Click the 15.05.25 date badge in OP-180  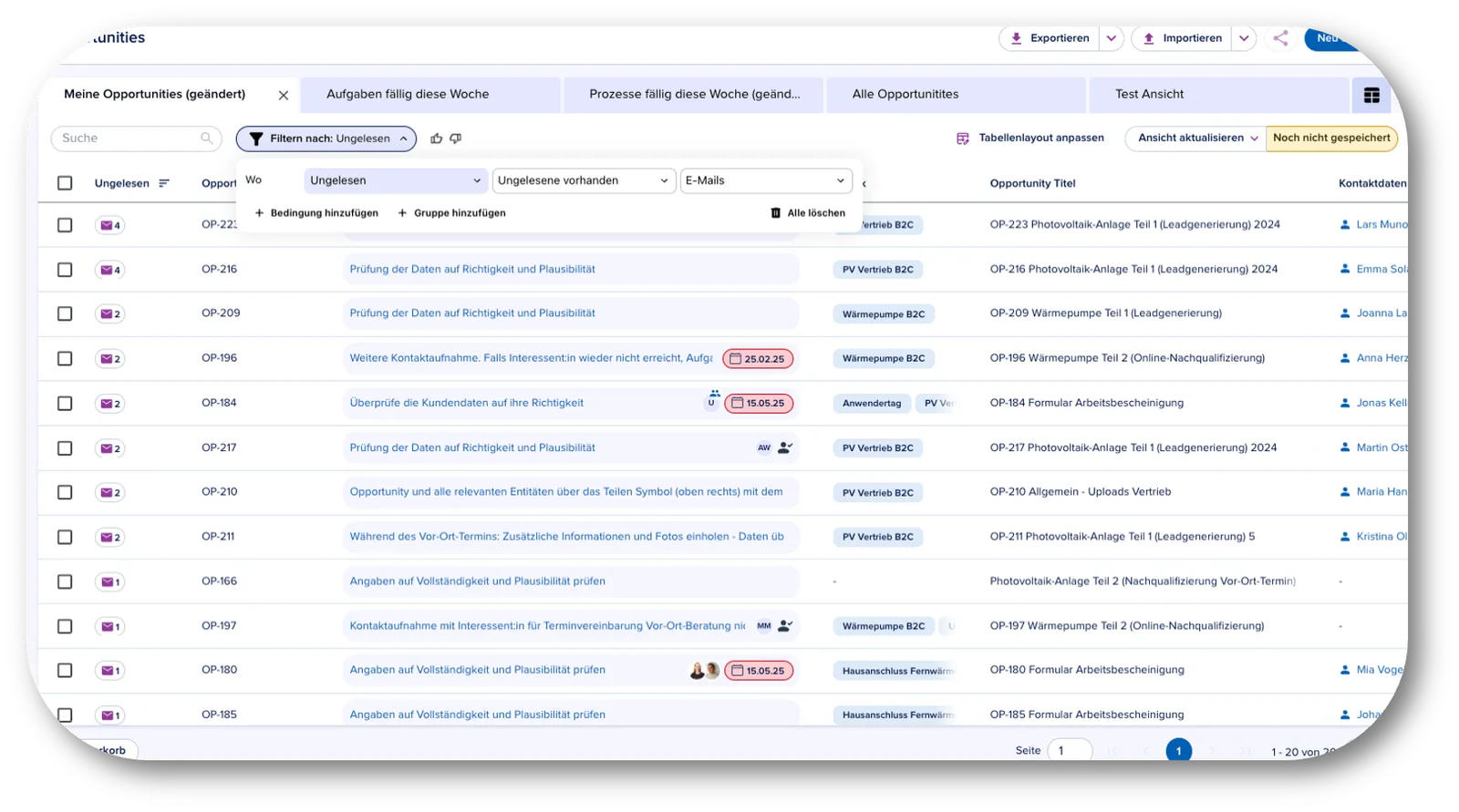pos(759,671)
